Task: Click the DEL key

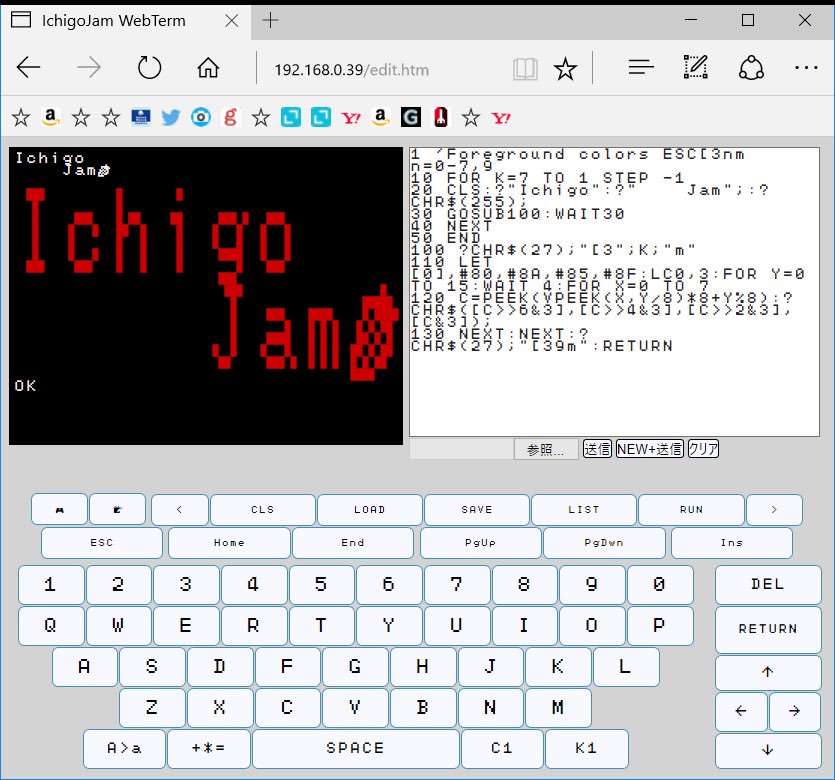Action: [x=768, y=585]
